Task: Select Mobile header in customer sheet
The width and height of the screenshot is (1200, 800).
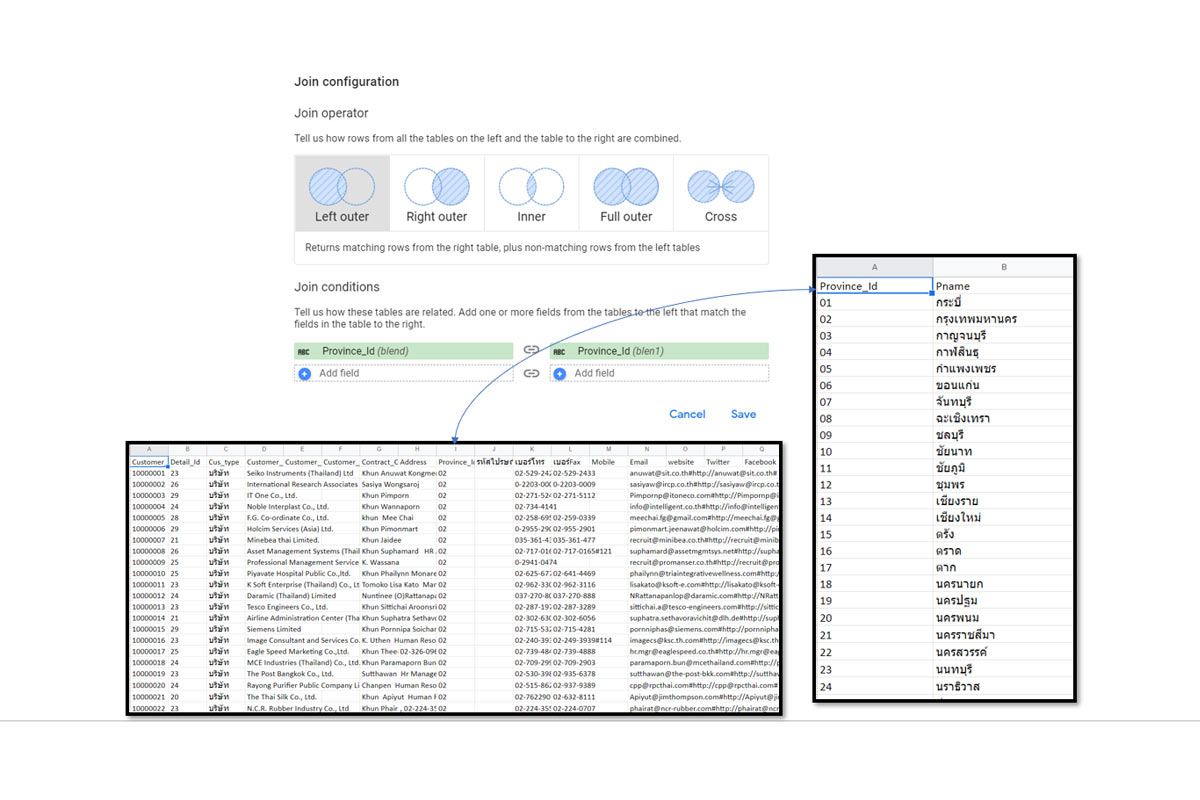Action: 608,462
